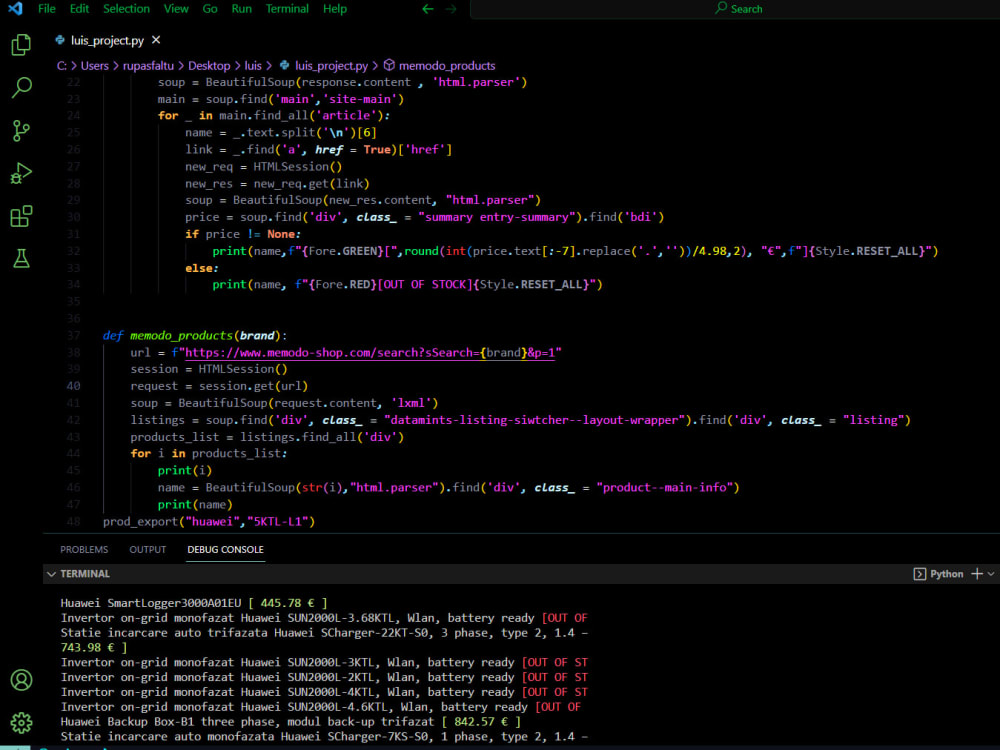The image size is (1000, 750).
Task: Open the Accounts menu icon
Action: (x=21, y=680)
